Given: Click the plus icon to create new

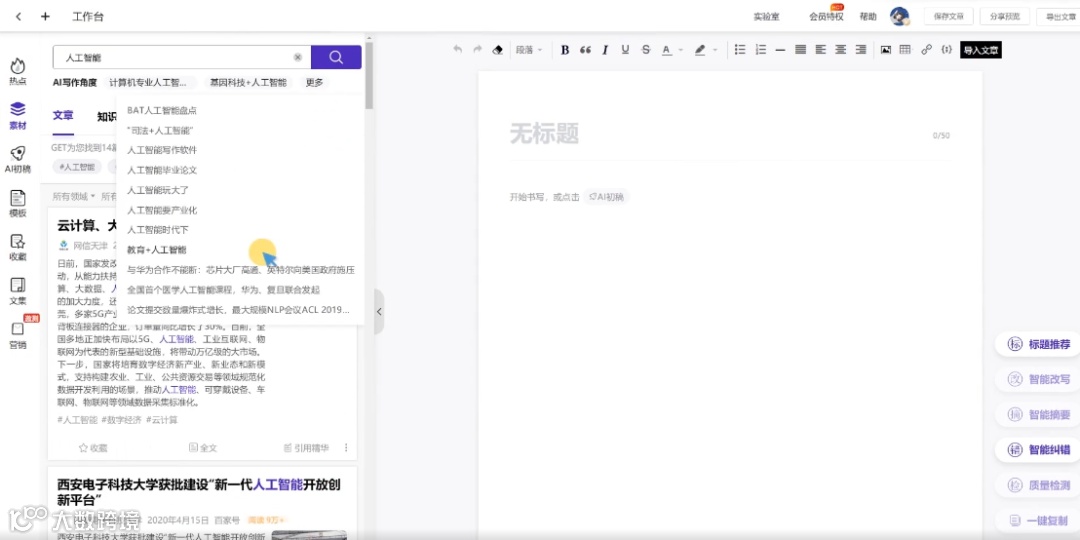Looking at the screenshot, I should tap(45, 17).
